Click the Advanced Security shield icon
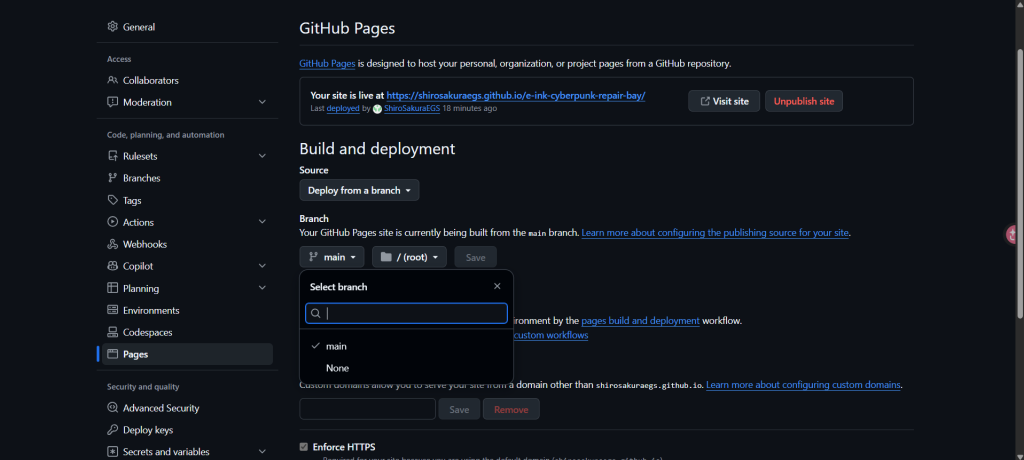Viewport: 1024px width, 460px height. click(112, 408)
